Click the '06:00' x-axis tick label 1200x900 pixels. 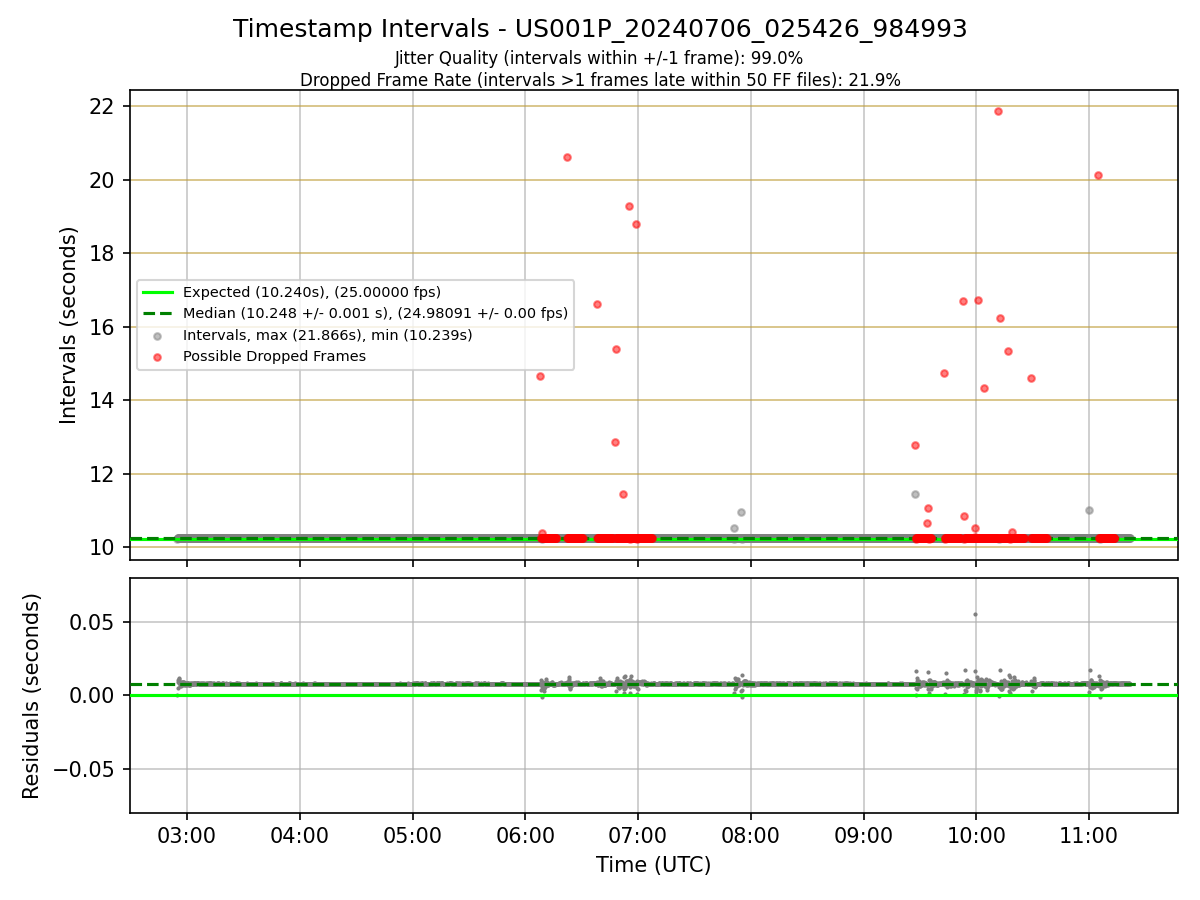tap(525, 835)
